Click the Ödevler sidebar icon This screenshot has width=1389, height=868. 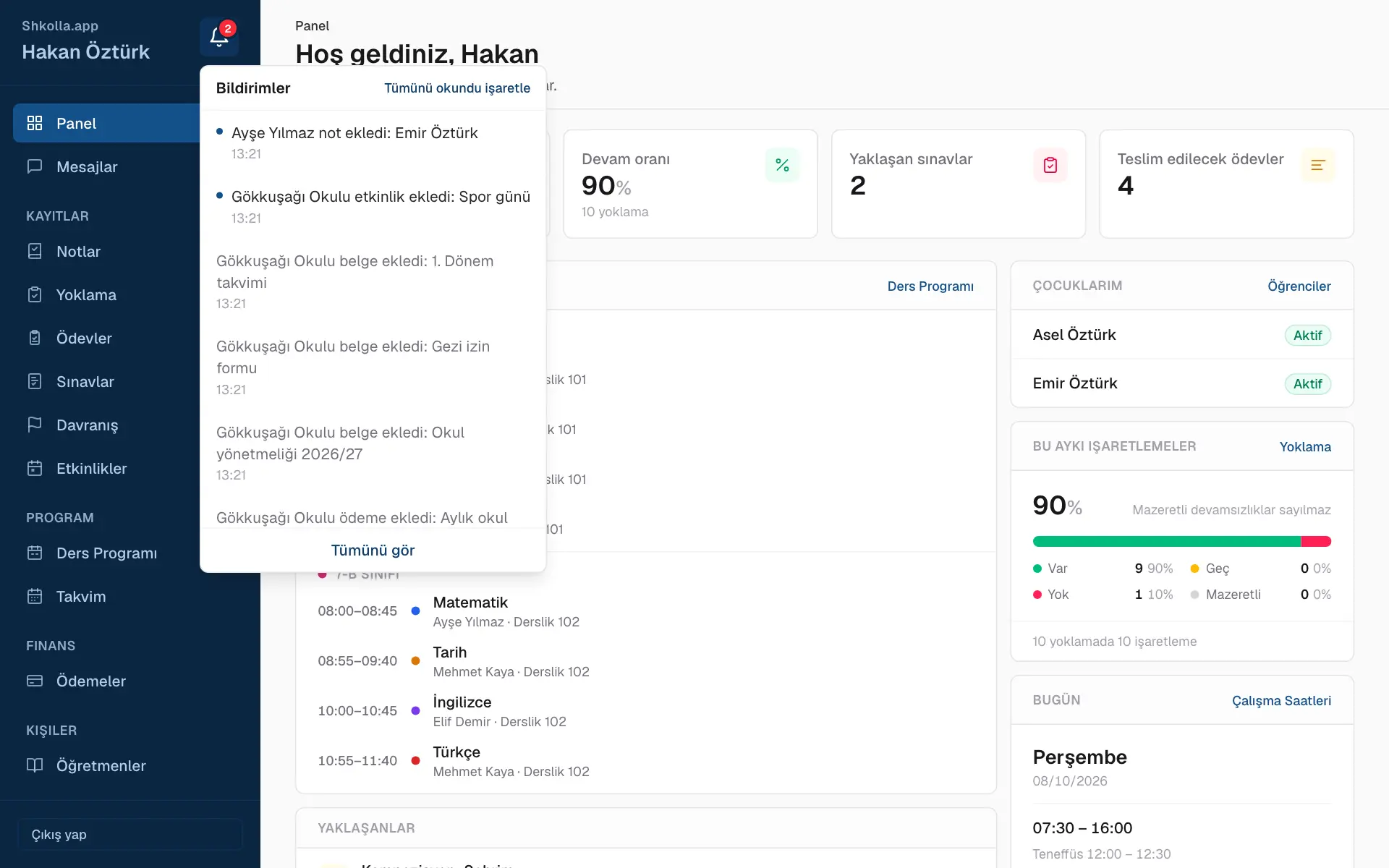point(35,338)
